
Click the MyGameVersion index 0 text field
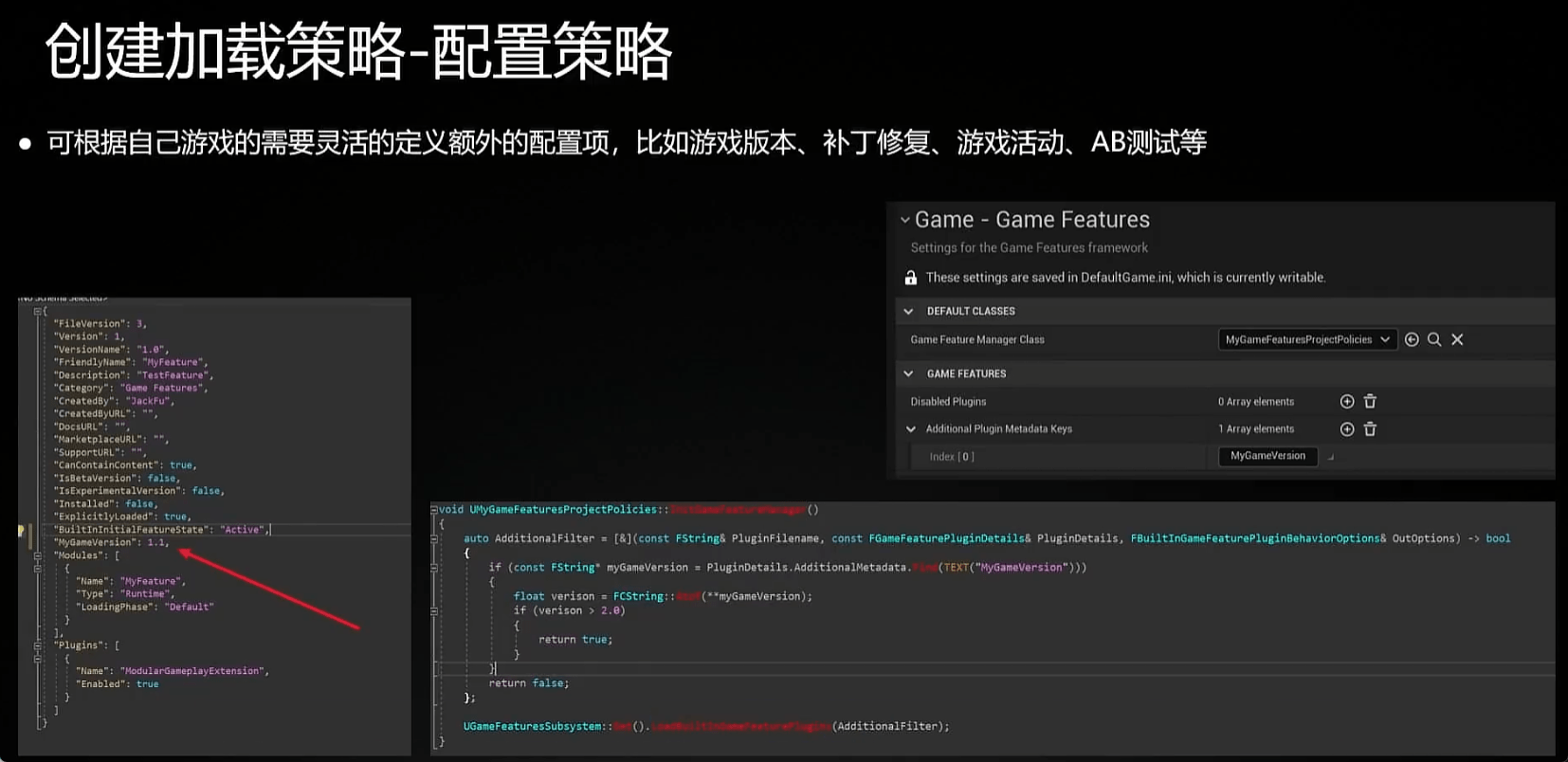coord(1267,456)
